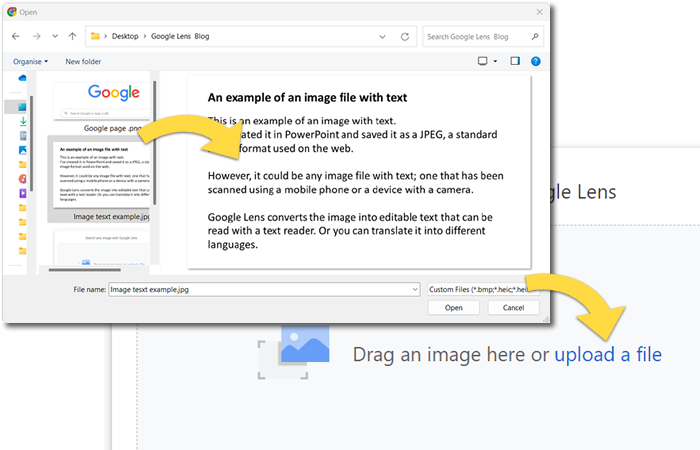
Task: Refresh the folder view
Action: pyautogui.click(x=404, y=37)
